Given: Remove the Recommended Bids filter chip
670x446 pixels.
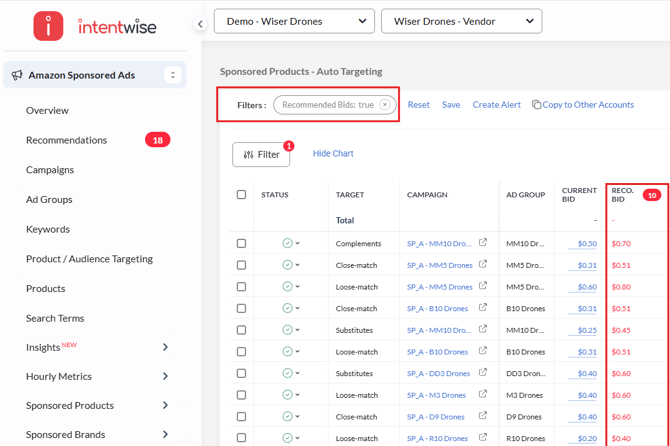Looking at the screenshot, I should 385,105.
